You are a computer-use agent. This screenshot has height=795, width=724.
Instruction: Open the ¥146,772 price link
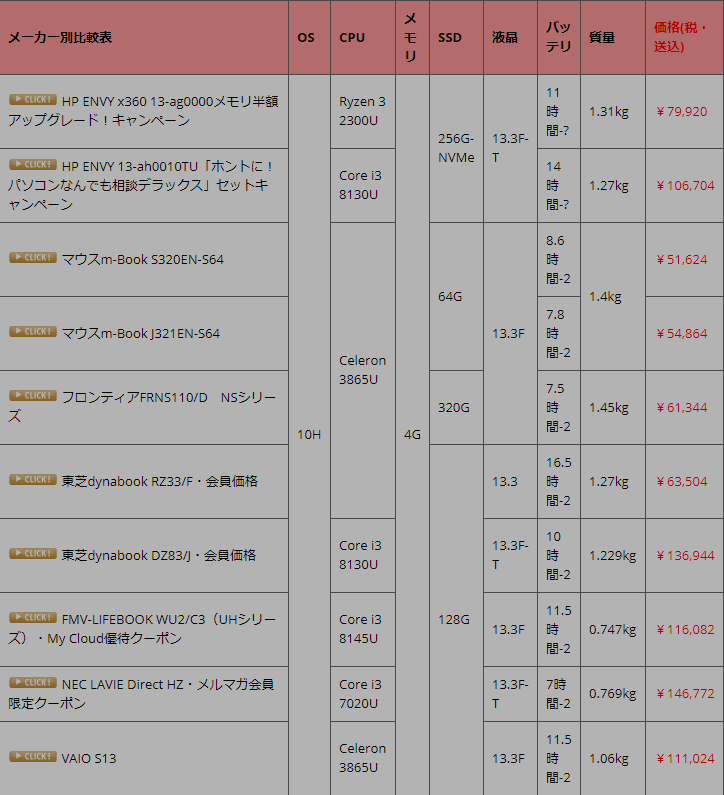pyautogui.click(x=685, y=693)
